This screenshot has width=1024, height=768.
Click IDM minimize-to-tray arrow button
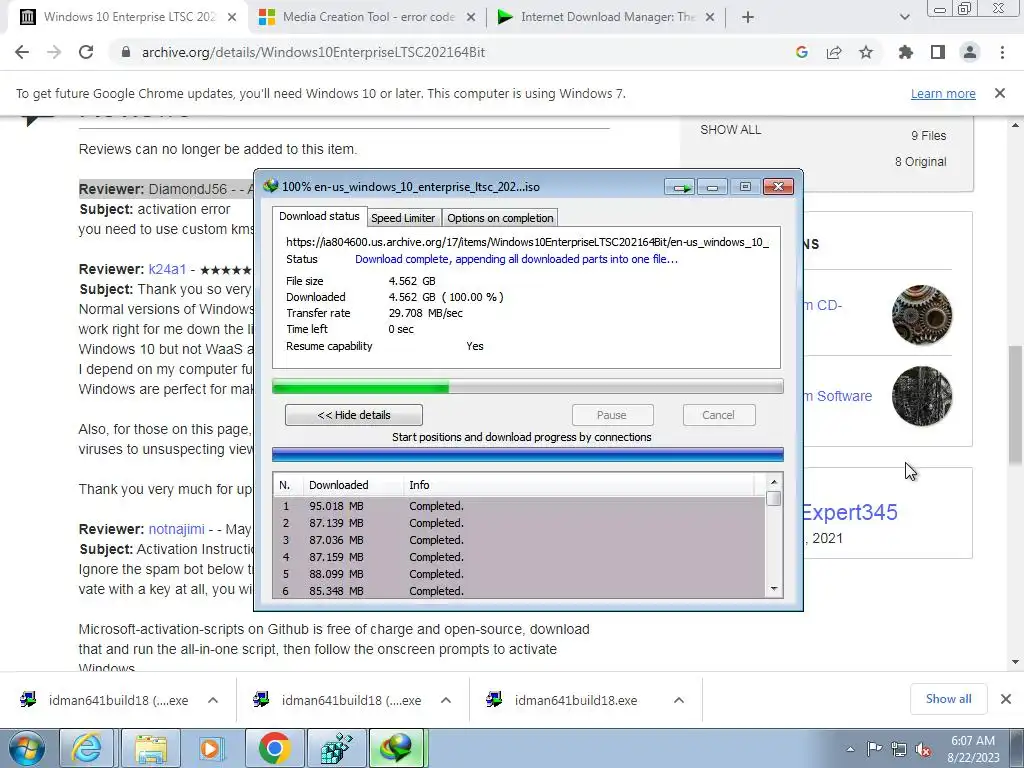point(680,187)
